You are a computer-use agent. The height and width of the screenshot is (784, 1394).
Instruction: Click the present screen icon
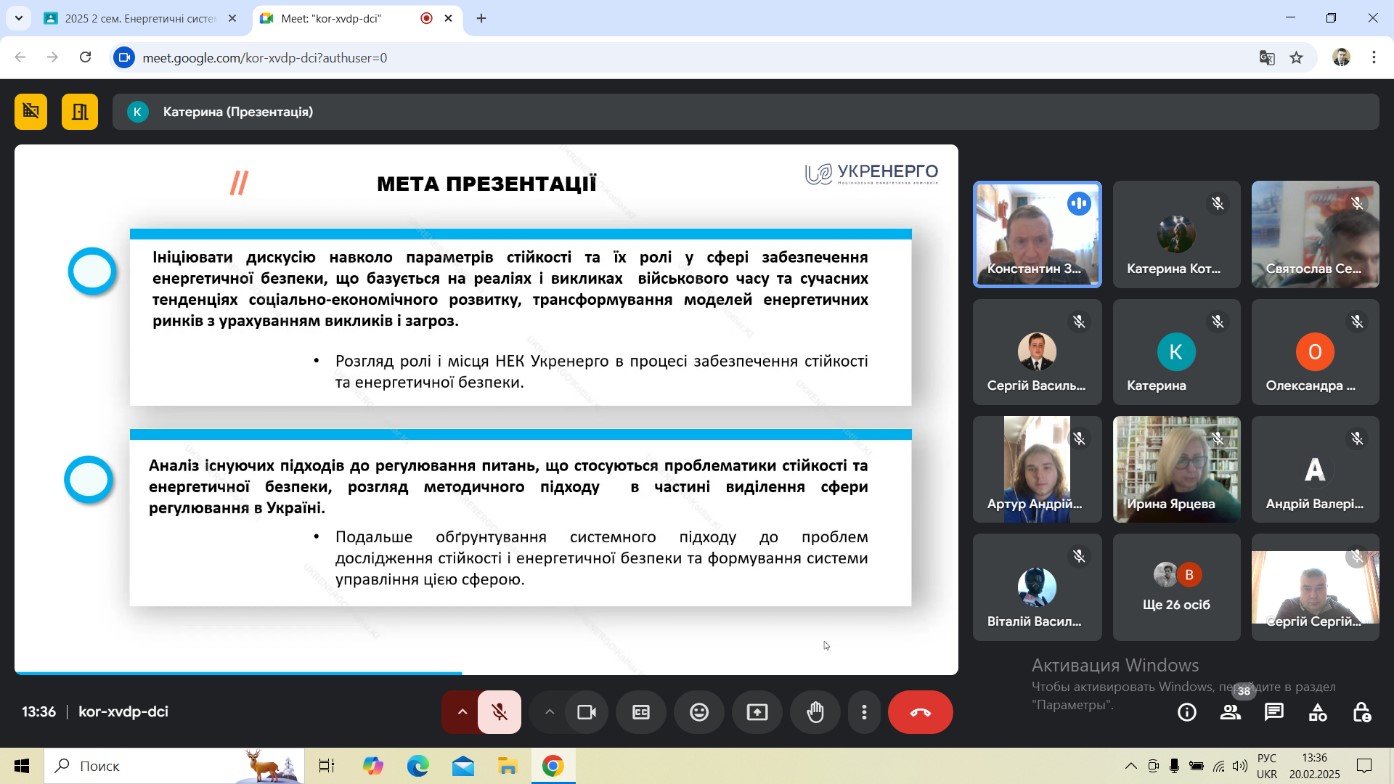click(757, 712)
